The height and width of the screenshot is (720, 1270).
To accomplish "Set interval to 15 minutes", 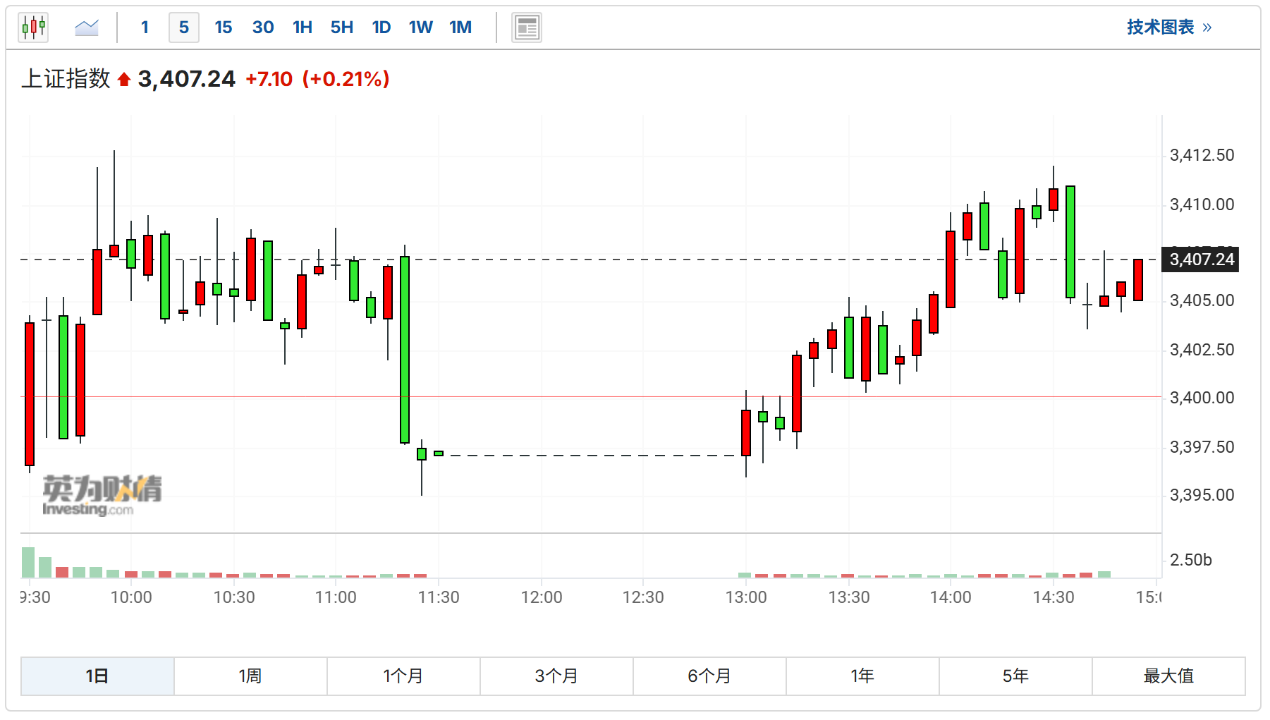I will [223, 27].
